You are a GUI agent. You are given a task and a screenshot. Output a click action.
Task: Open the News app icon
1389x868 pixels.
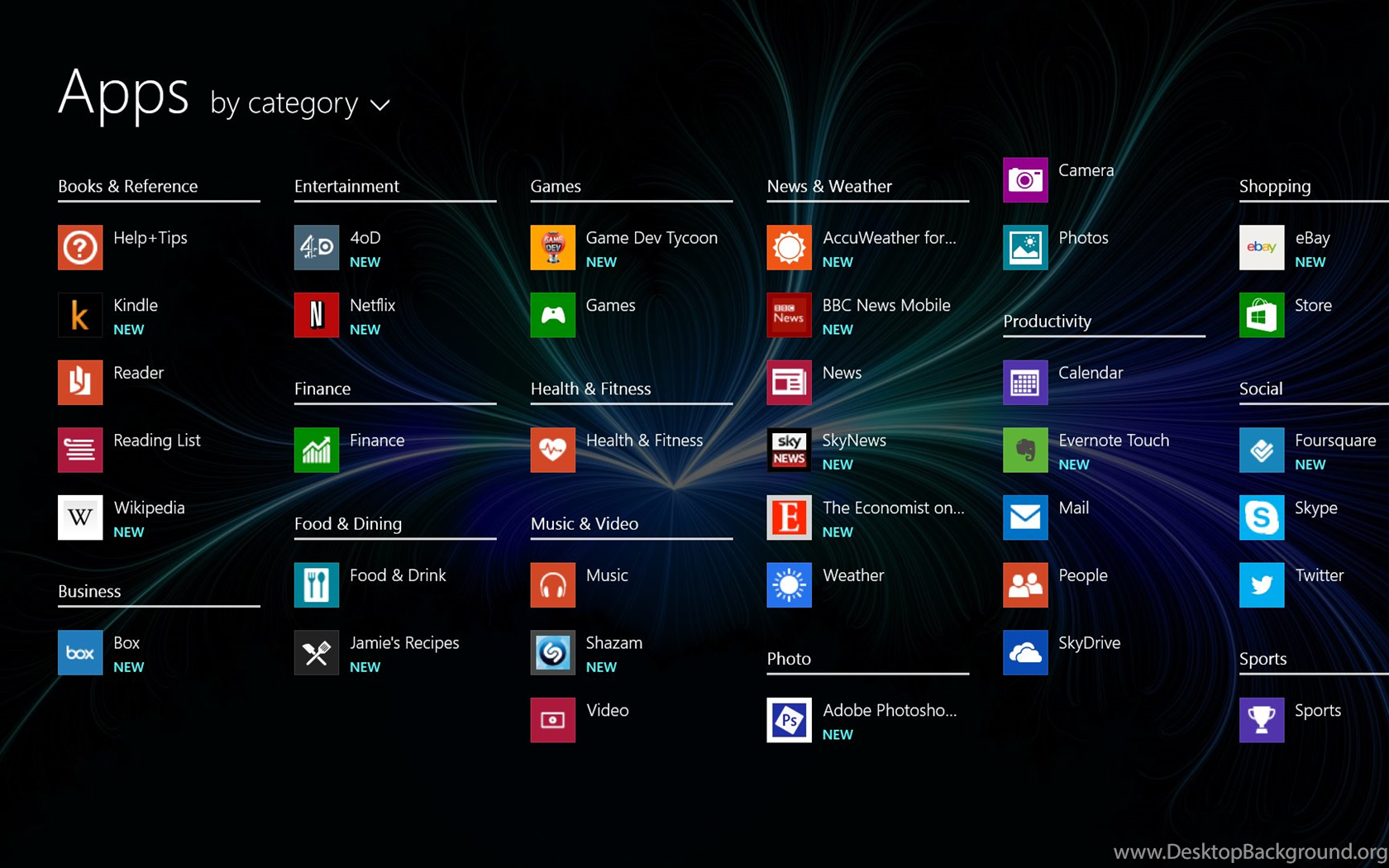[790, 382]
